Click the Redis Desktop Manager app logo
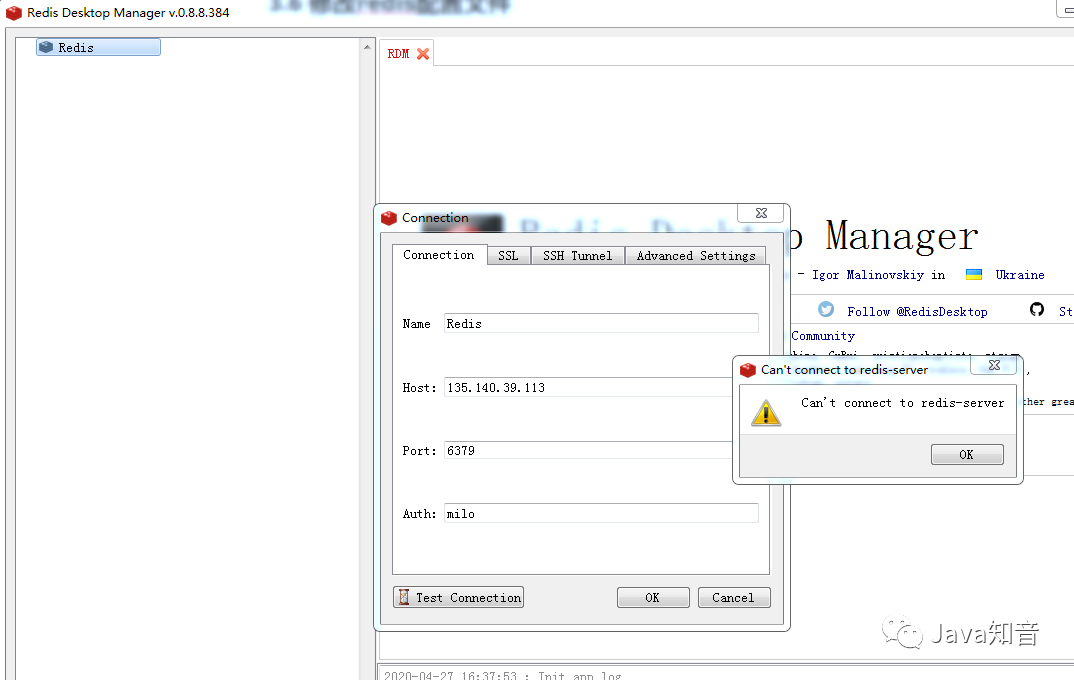This screenshot has height=680, width=1074. tap(14, 12)
